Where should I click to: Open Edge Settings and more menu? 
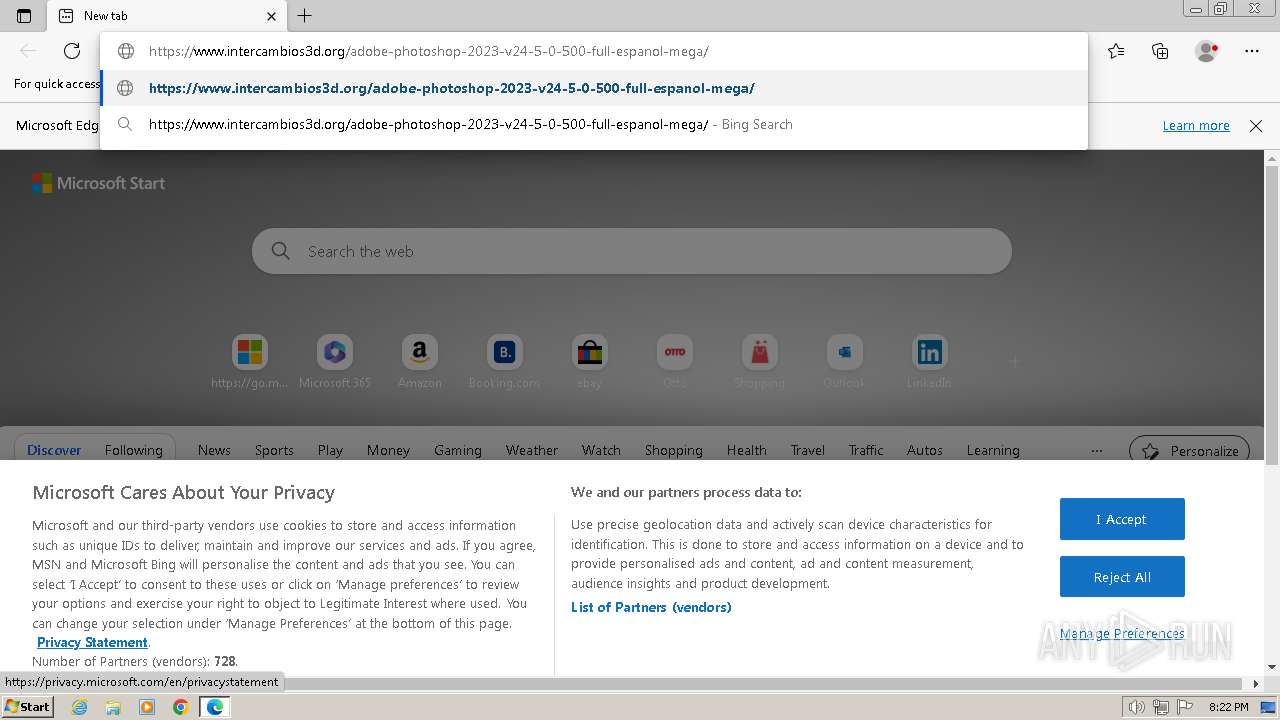[x=1252, y=51]
